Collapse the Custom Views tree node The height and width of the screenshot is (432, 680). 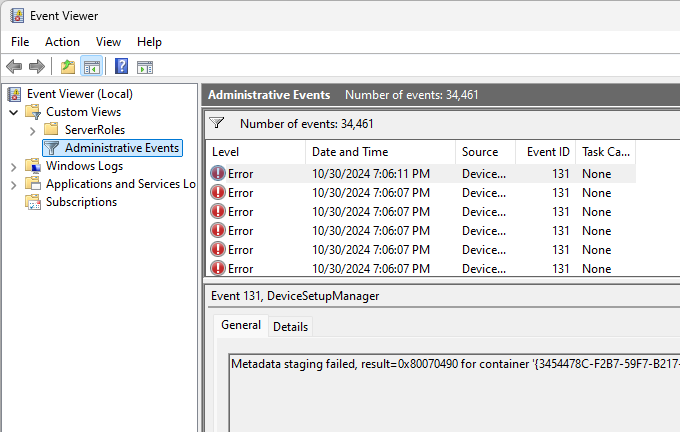click(14, 112)
